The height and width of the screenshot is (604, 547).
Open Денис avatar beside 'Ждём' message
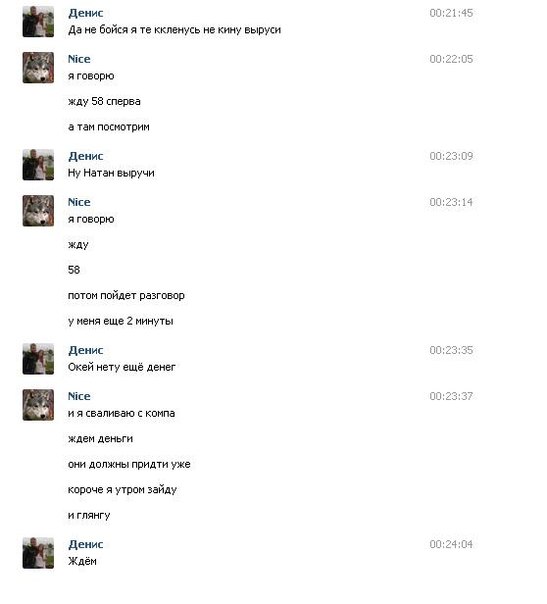coord(38,553)
